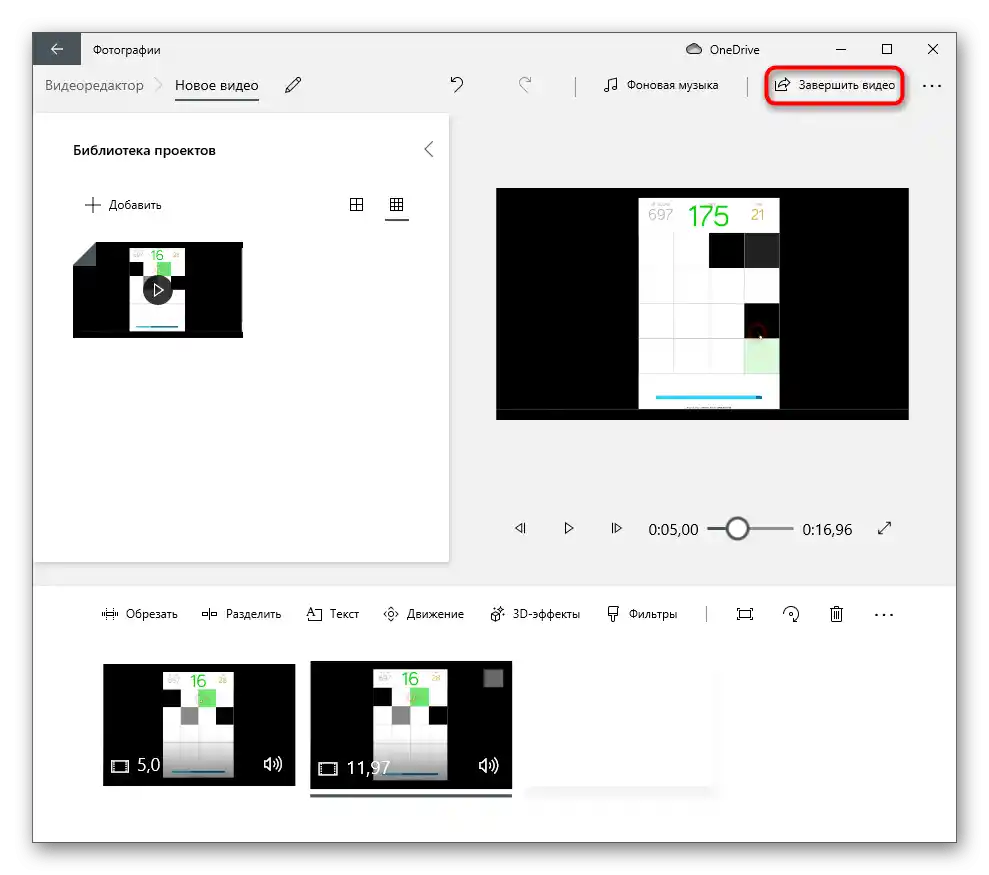The width and height of the screenshot is (989, 875).
Task: Click the video preview area
Action: [x=702, y=303]
